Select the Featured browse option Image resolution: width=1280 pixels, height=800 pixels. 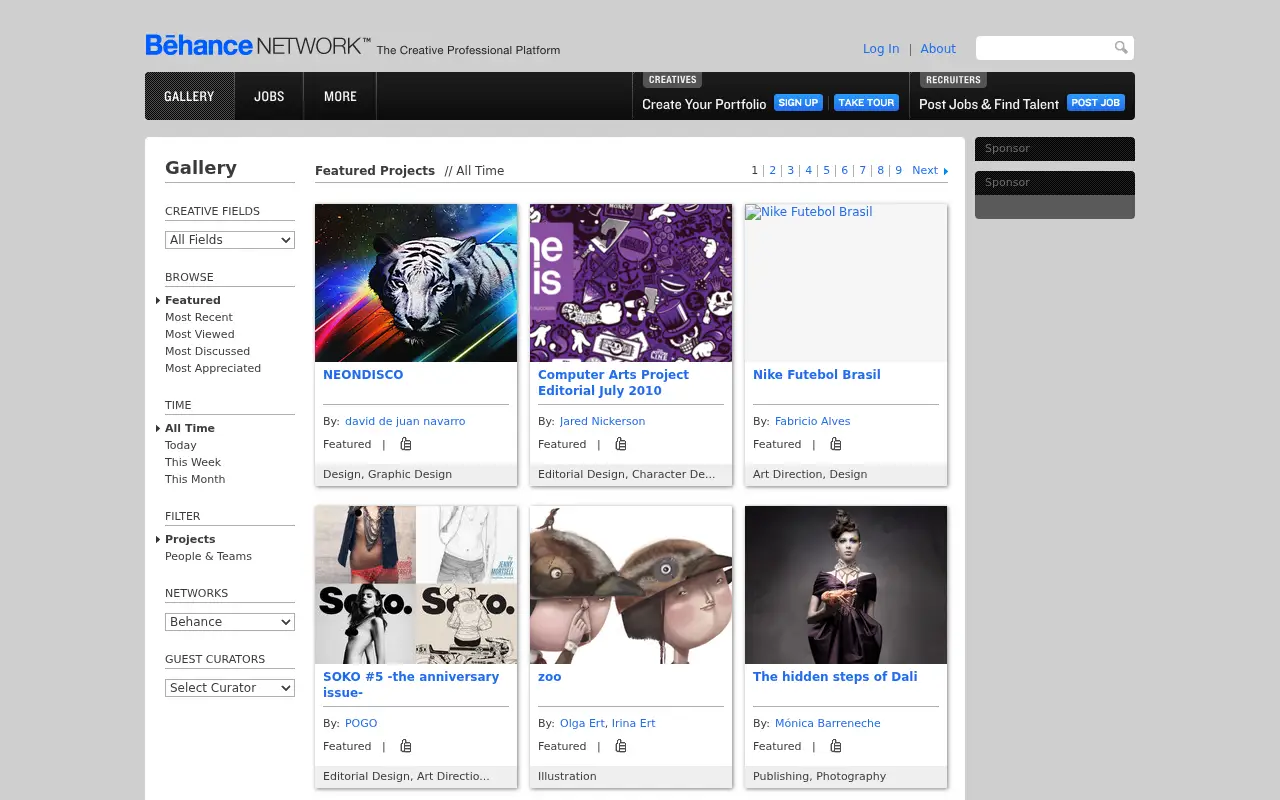pyautogui.click(x=193, y=300)
